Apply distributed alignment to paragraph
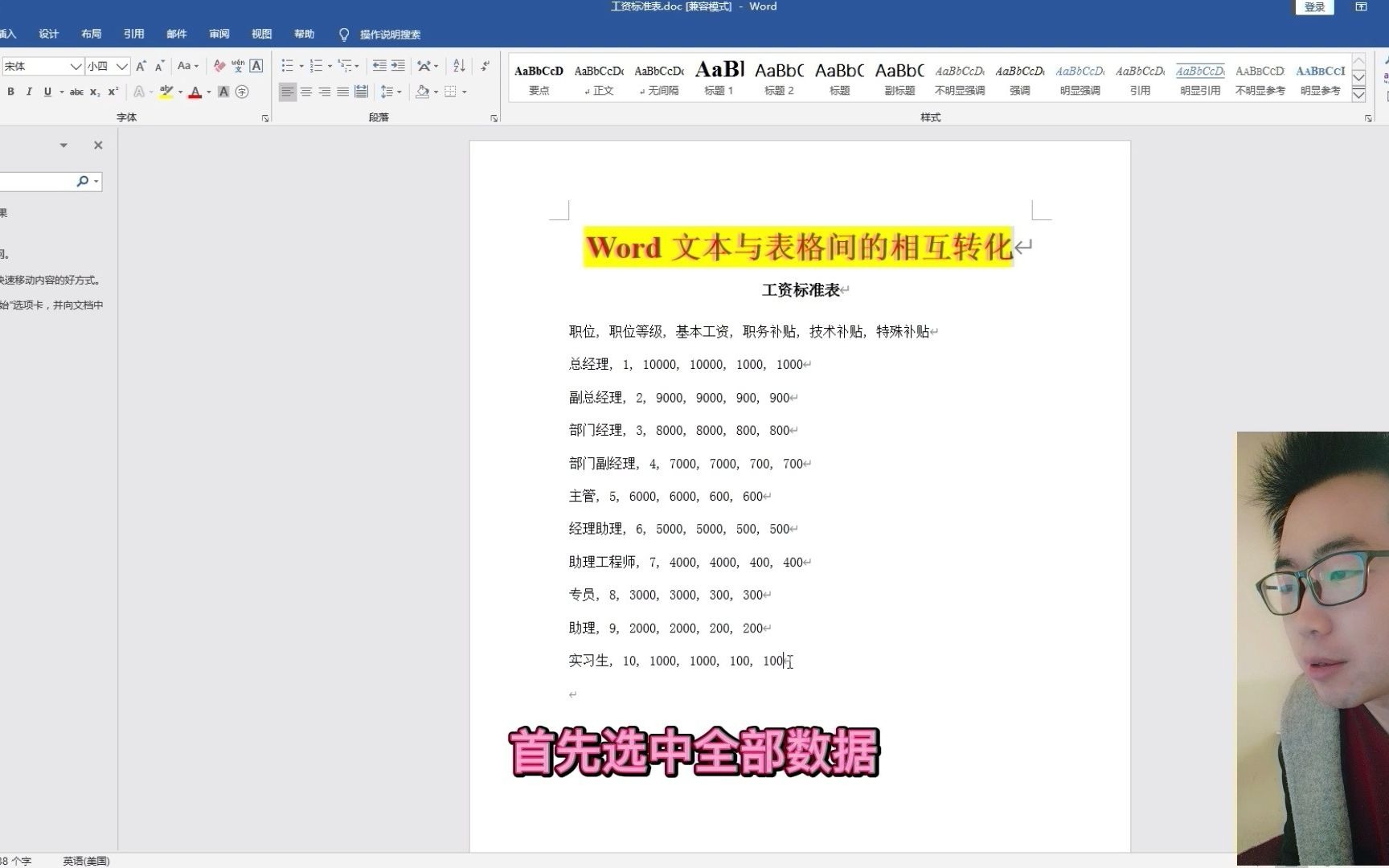Image resolution: width=1389 pixels, height=868 pixels. pyautogui.click(x=362, y=92)
